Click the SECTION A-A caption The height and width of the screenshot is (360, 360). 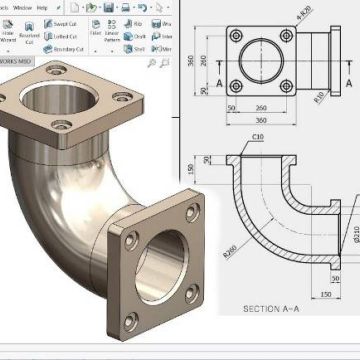point(271,309)
